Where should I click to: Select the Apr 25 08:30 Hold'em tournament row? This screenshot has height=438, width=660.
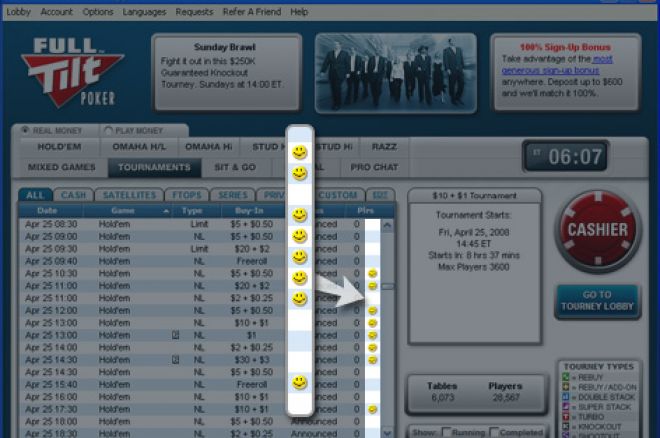200,224
